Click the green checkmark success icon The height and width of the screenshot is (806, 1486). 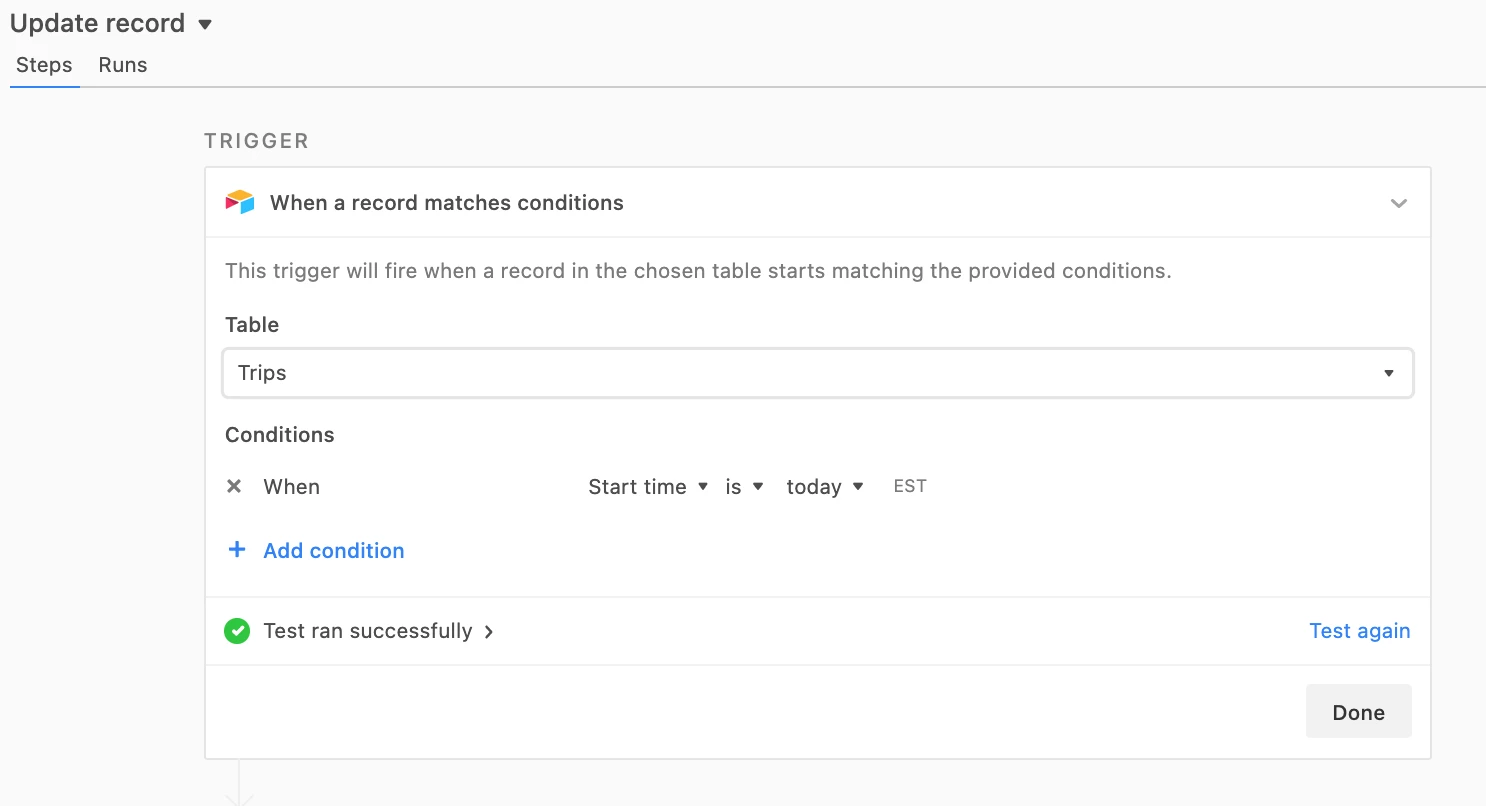(x=237, y=631)
